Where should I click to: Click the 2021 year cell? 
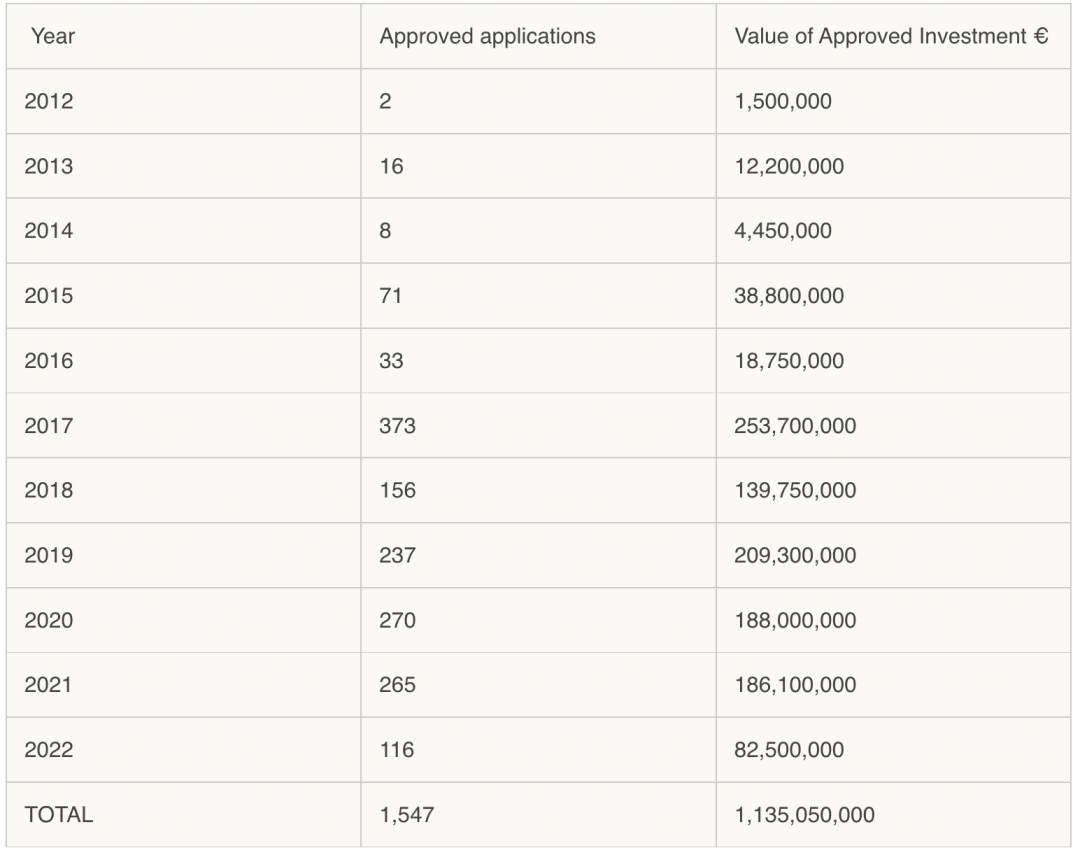(x=48, y=686)
